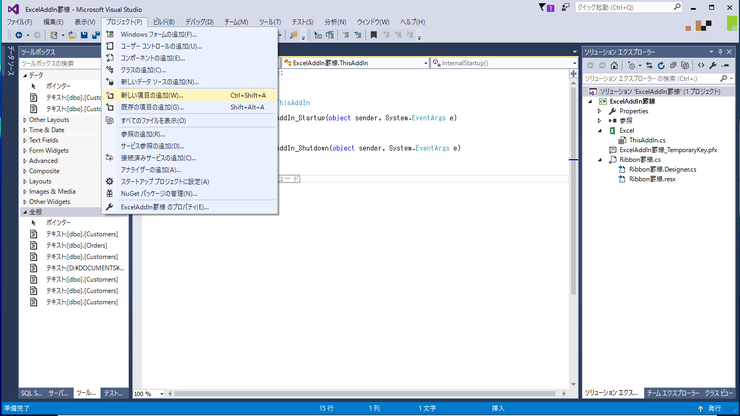Switch to the テスト... tab
Screen dimensions: 740x416
114,393
